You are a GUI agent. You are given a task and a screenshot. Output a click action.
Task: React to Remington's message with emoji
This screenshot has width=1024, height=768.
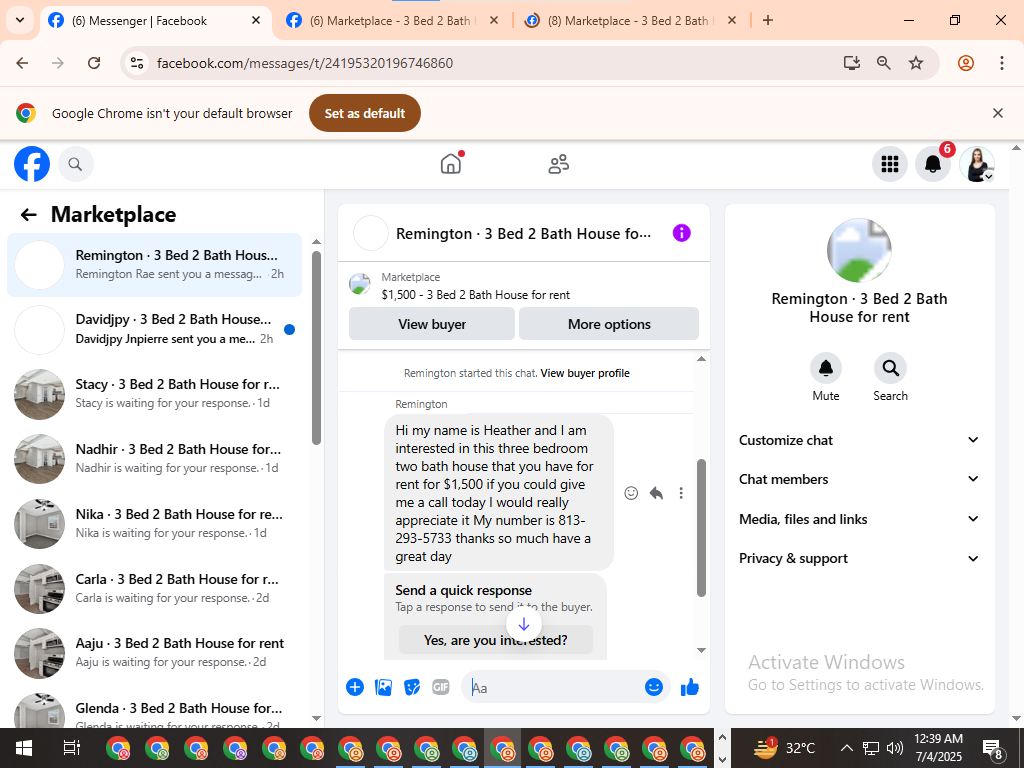pyautogui.click(x=631, y=493)
